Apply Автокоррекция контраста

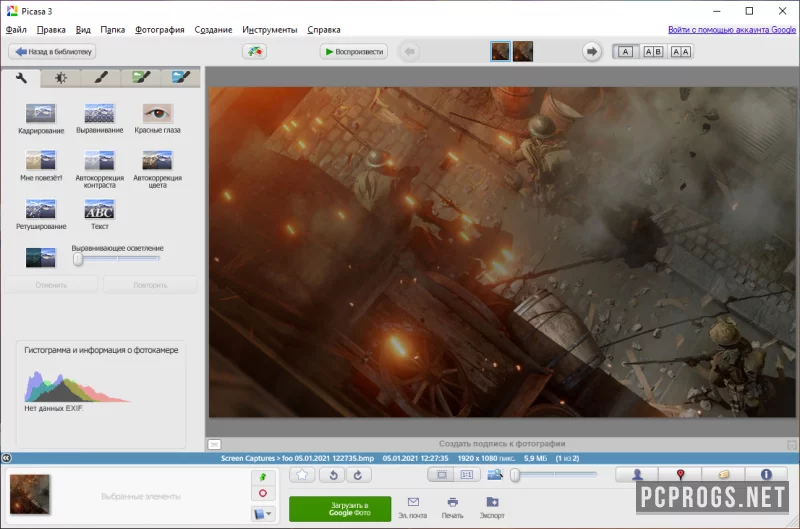(x=99, y=169)
